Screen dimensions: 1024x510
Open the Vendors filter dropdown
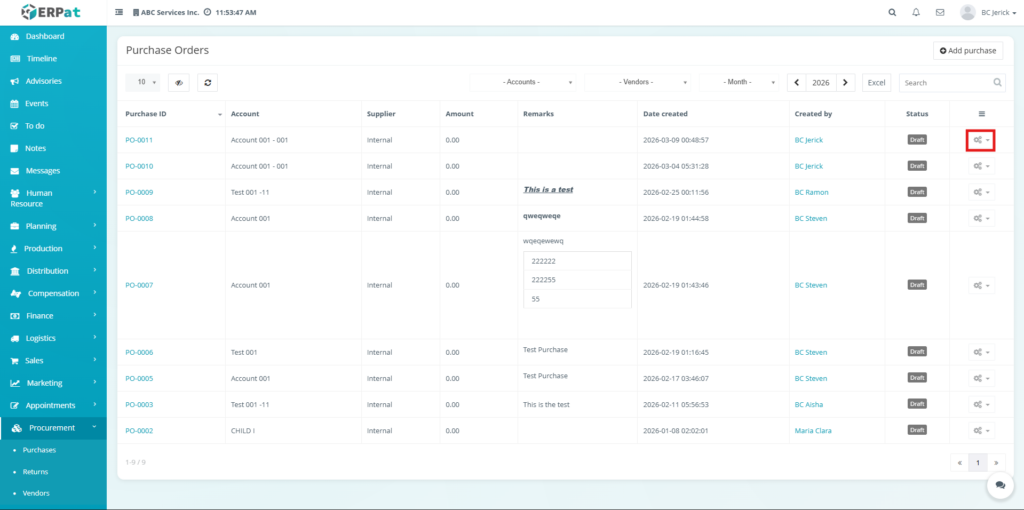639,83
